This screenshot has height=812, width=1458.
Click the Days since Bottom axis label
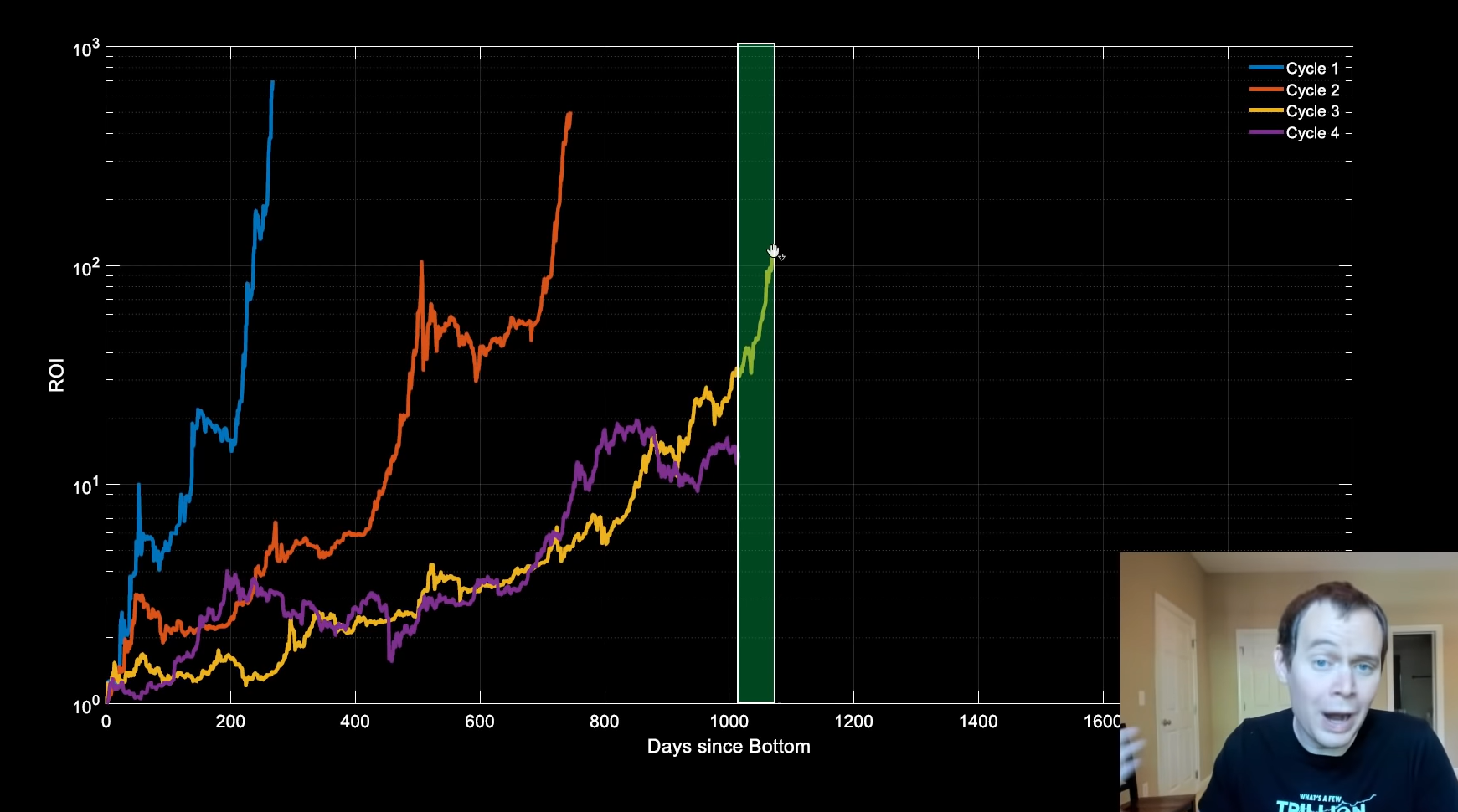click(729, 746)
